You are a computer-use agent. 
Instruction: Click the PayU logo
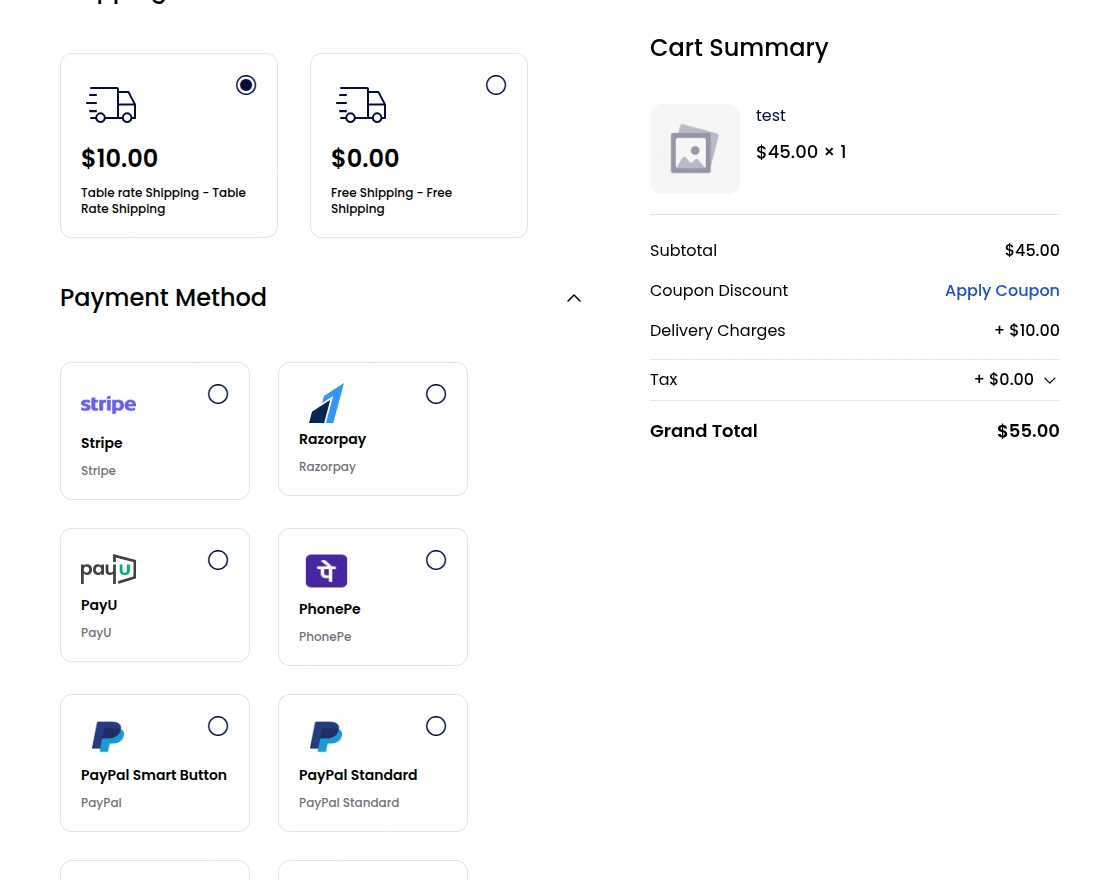[x=109, y=569]
